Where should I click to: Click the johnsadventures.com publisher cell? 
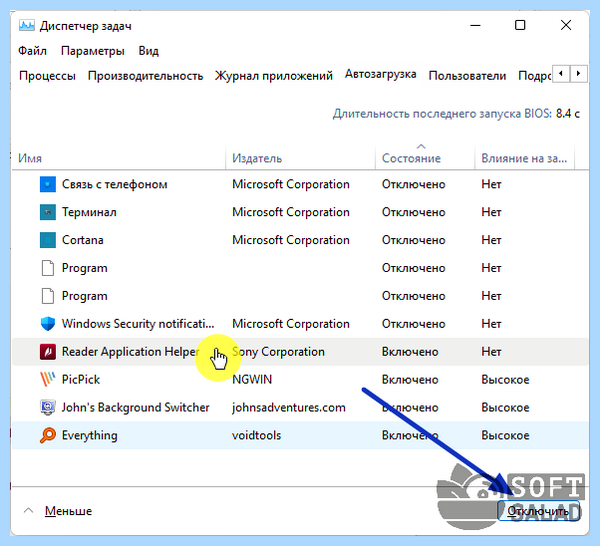tap(289, 407)
